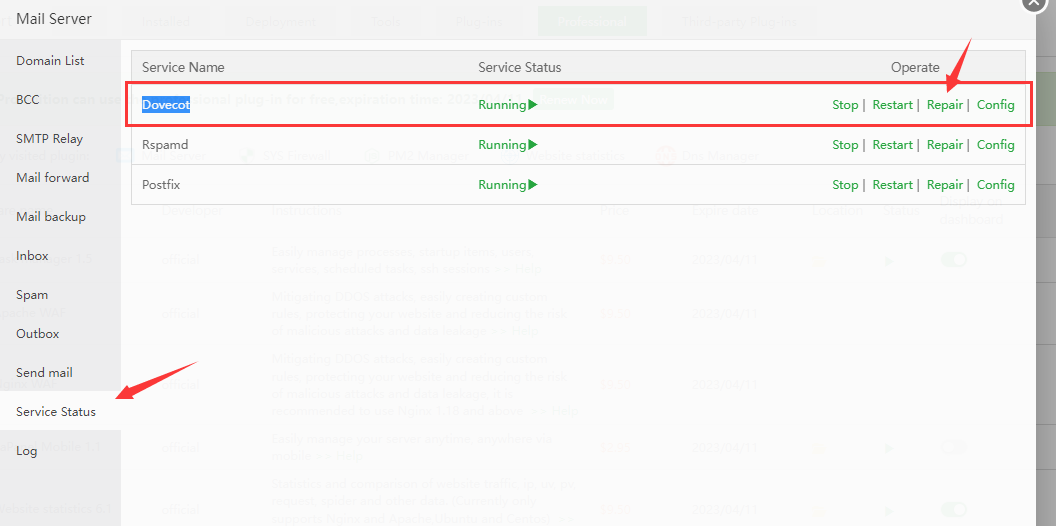Select the Service Status tab
The width and height of the screenshot is (1056, 526).
pos(56,412)
